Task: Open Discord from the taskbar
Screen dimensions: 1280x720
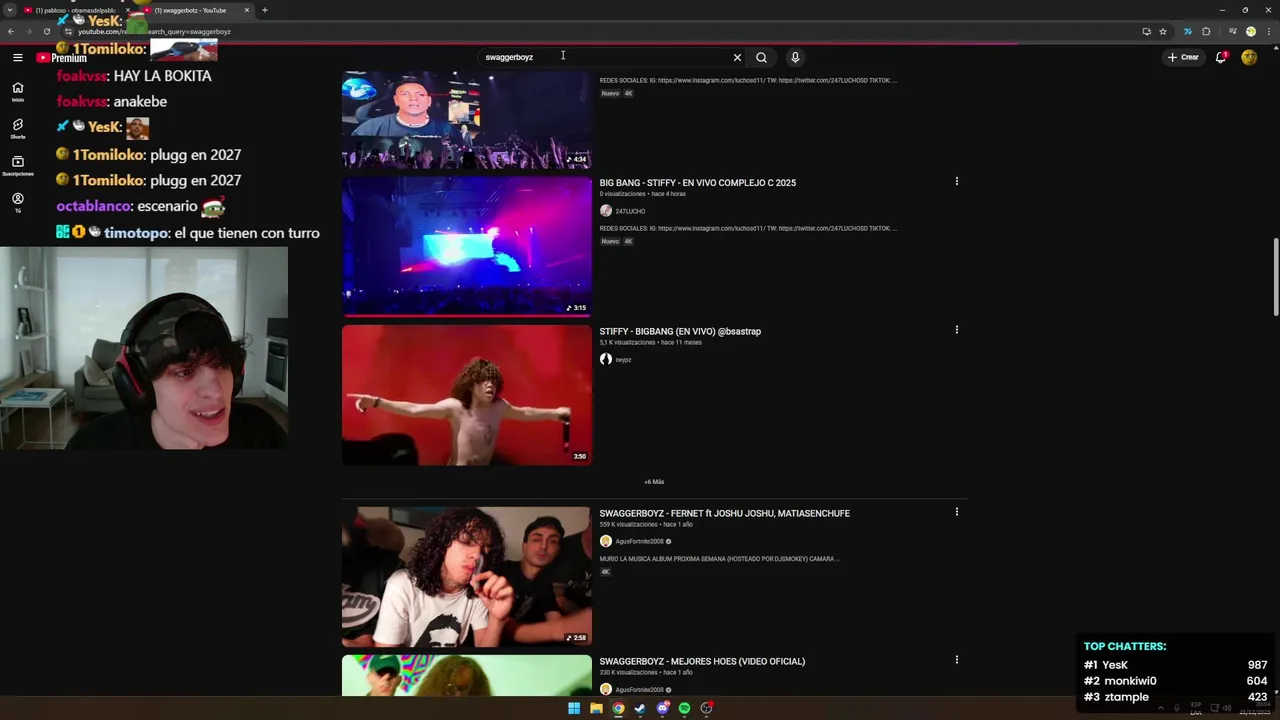Action: click(x=662, y=708)
